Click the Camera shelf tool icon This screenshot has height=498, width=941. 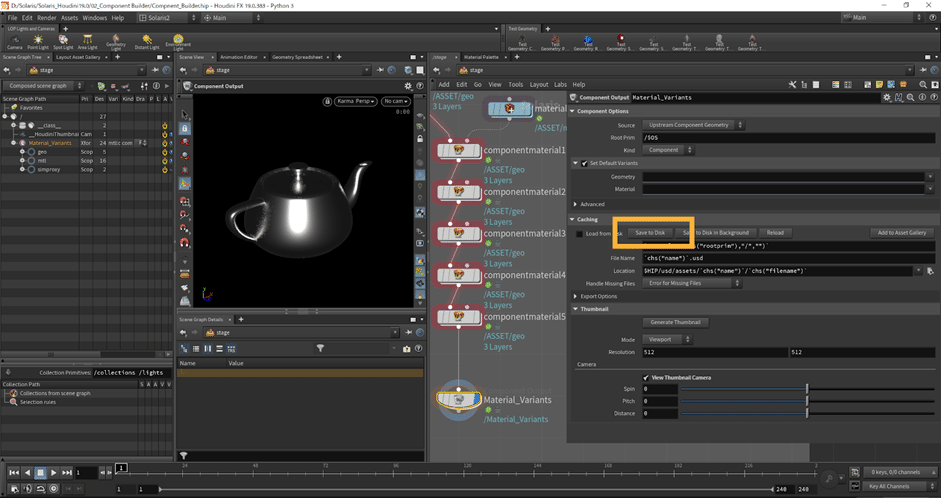(x=15, y=40)
